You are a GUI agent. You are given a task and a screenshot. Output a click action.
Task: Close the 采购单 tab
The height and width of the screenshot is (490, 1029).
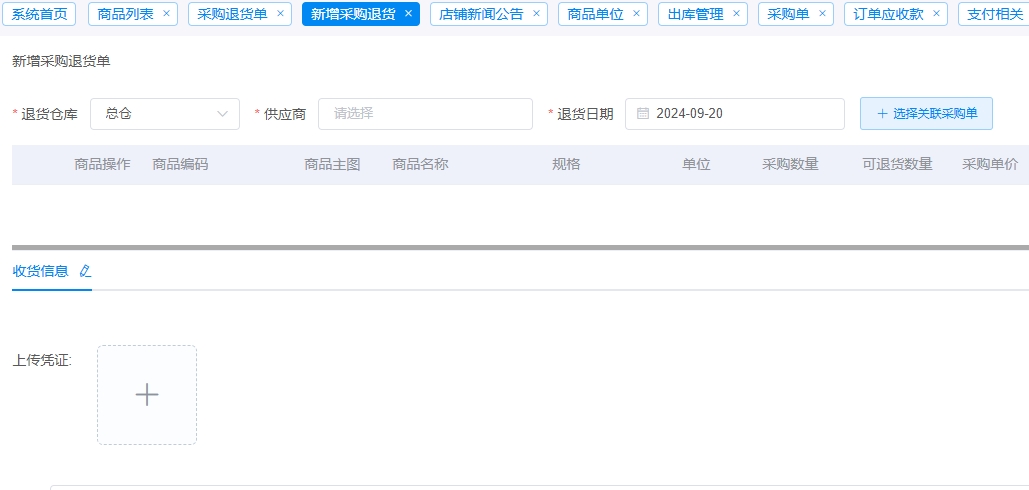(822, 14)
